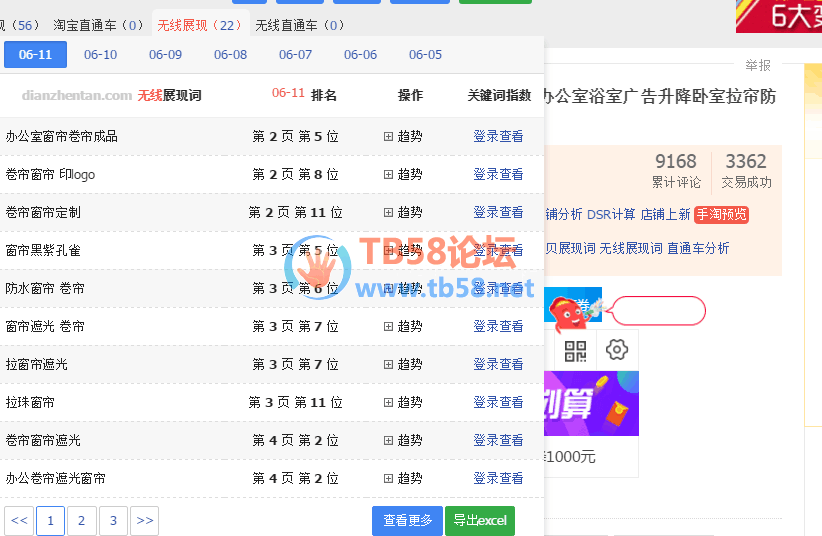Image resolution: width=822 pixels, height=536 pixels.
Task: Open the 无线展现词 link on the product page
Action: (x=631, y=249)
